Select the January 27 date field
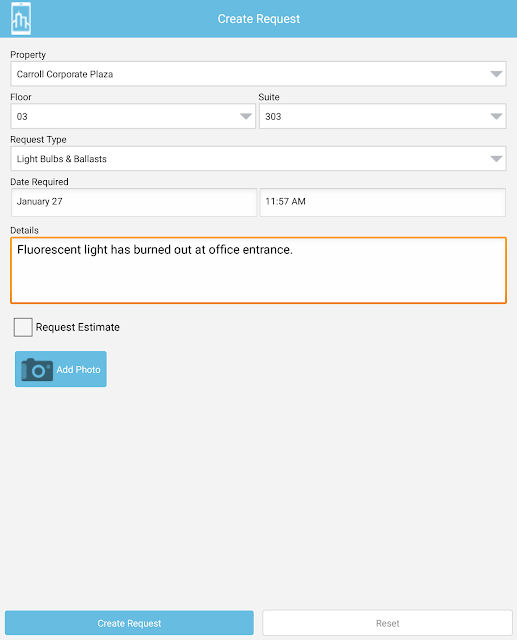This screenshot has height=640, width=517. point(134,202)
